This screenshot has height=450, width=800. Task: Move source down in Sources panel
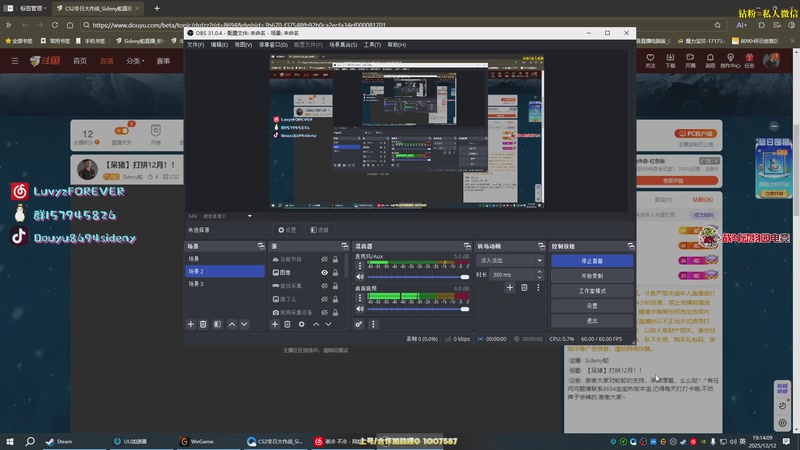[x=329, y=324]
